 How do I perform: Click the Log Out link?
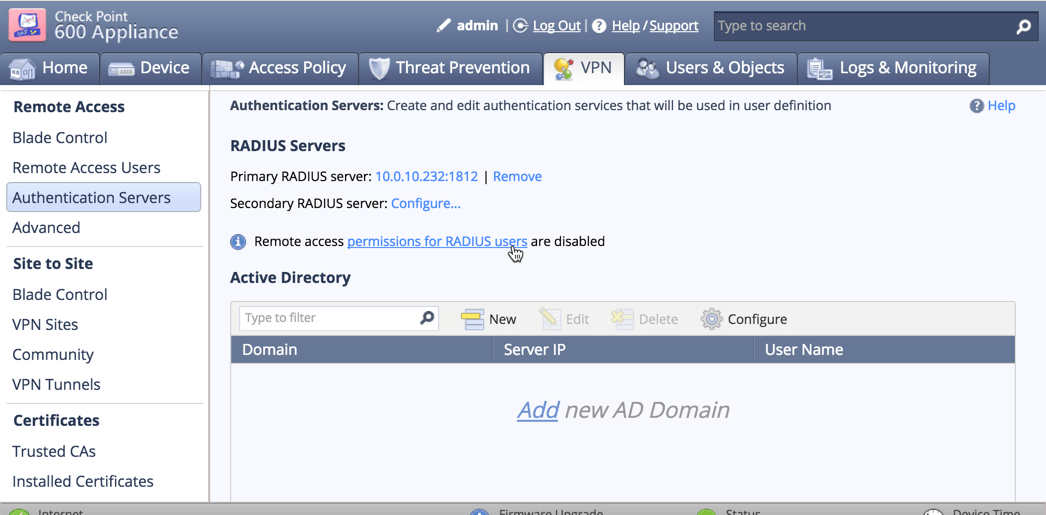point(556,26)
